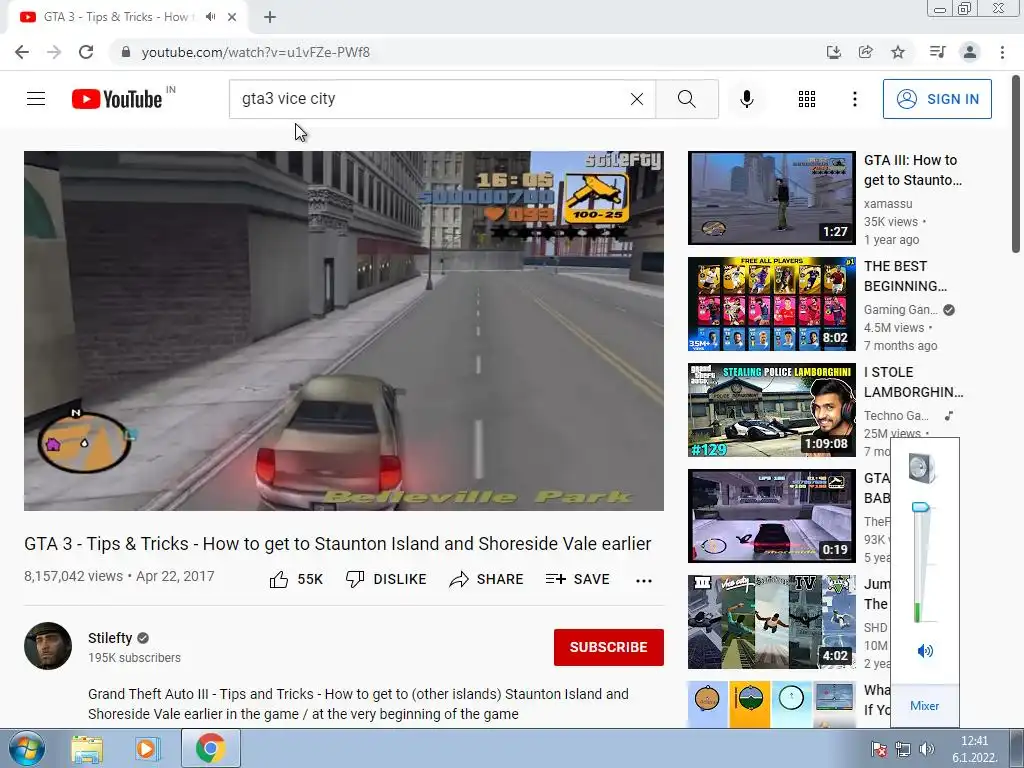Open the Mixer link
Screen dimensions: 1024x768
924,706
